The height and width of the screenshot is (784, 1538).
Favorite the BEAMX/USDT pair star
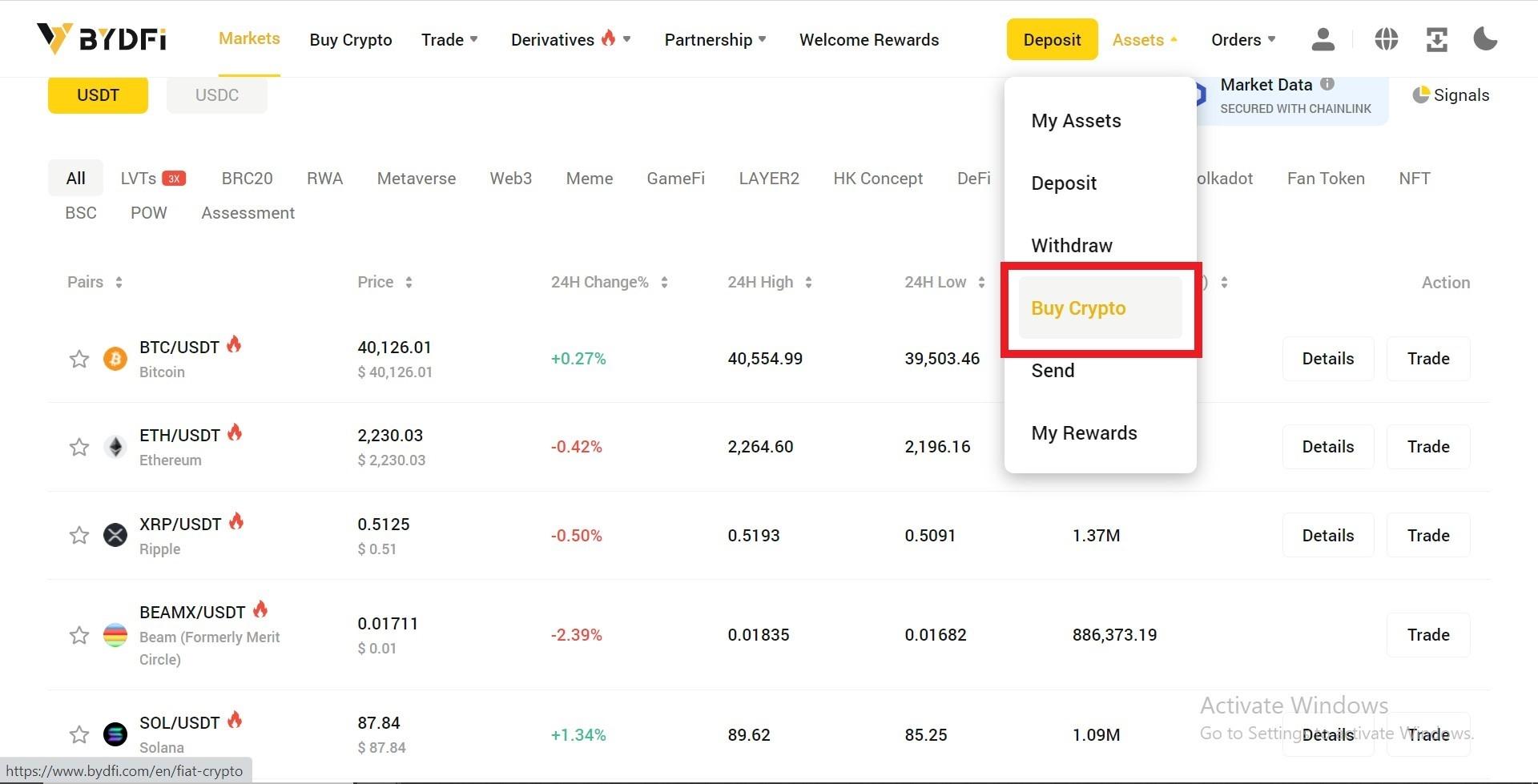click(x=79, y=635)
